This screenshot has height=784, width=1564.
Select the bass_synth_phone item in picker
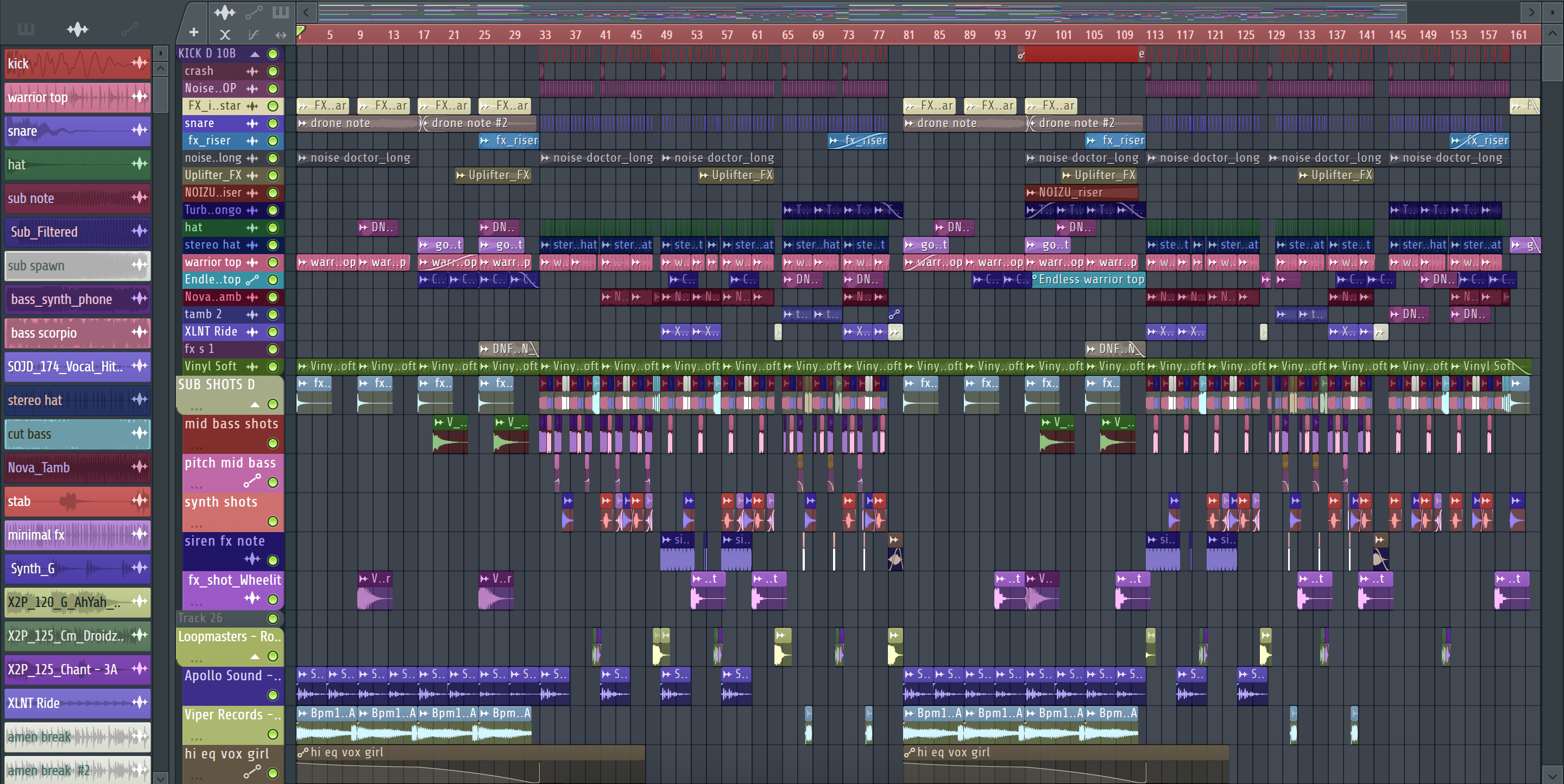pos(78,299)
